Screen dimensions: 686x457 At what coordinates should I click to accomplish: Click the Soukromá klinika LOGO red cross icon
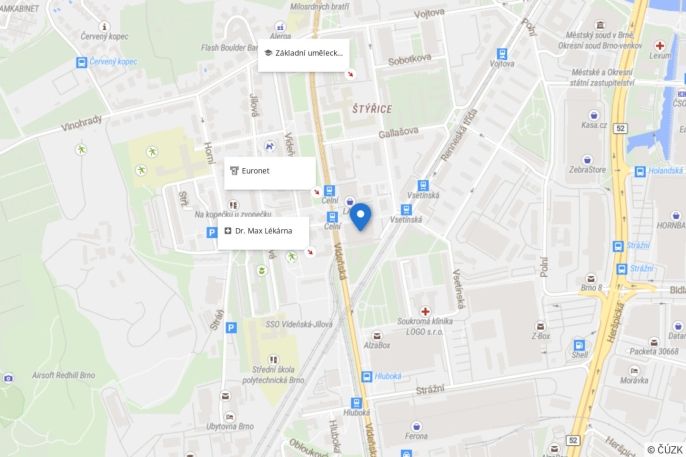click(x=425, y=311)
